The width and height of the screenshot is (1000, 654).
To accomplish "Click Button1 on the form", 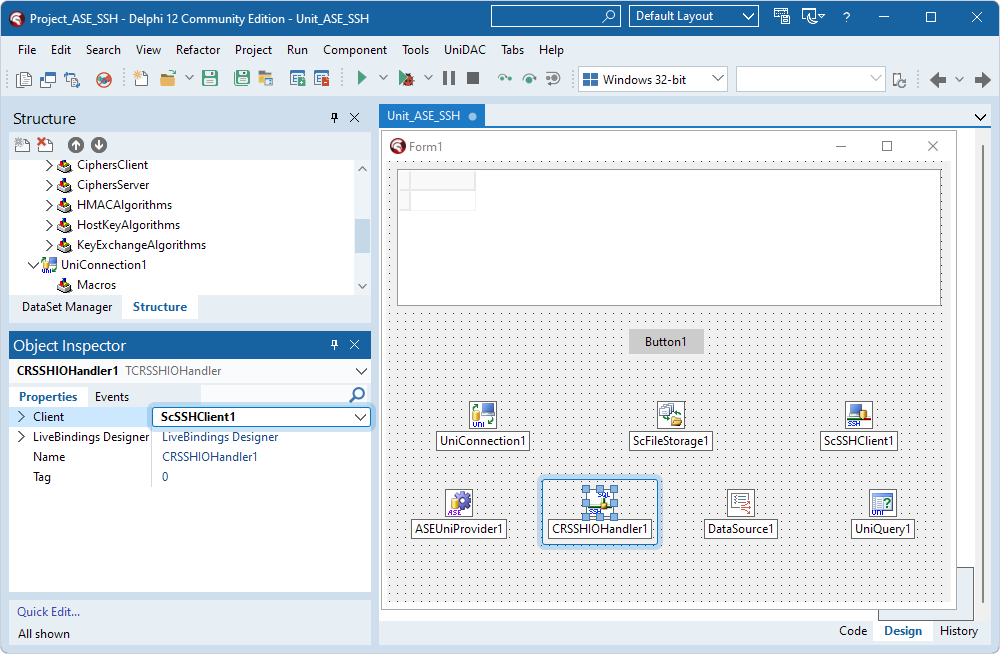I will pos(666,341).
